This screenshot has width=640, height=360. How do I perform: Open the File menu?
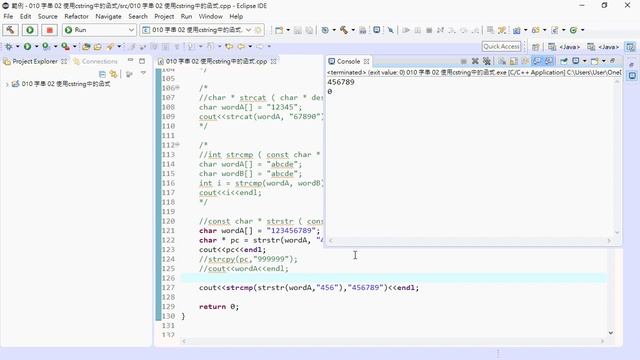point(8,16)
